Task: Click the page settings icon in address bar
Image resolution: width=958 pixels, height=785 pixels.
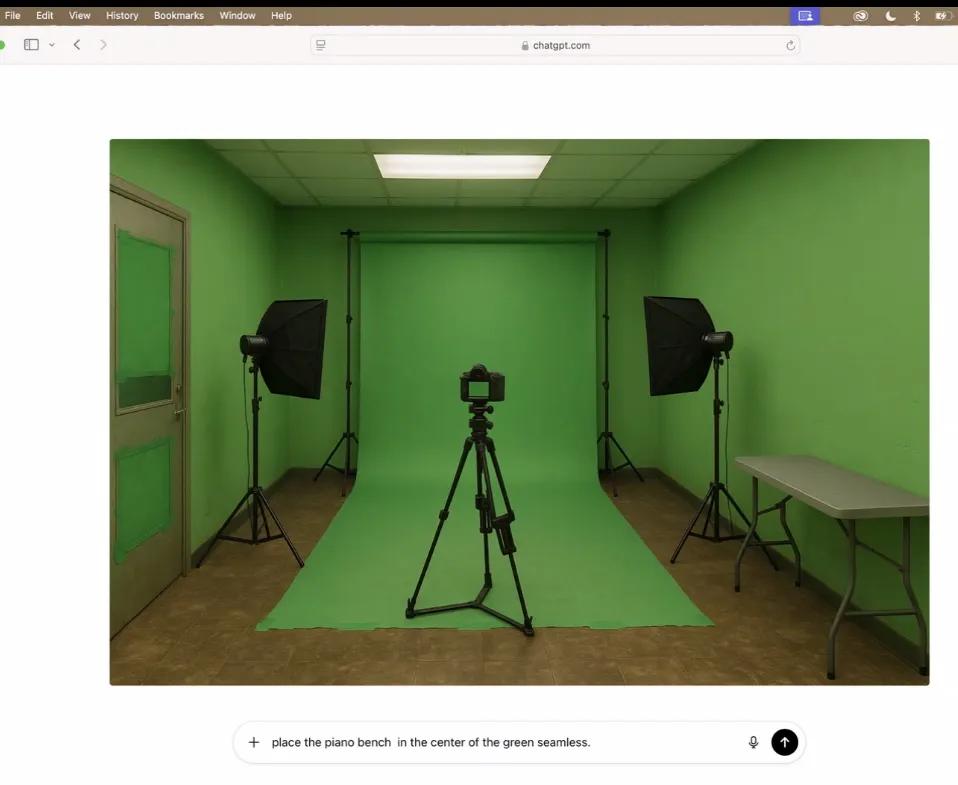Action: (x=319, y=44)
